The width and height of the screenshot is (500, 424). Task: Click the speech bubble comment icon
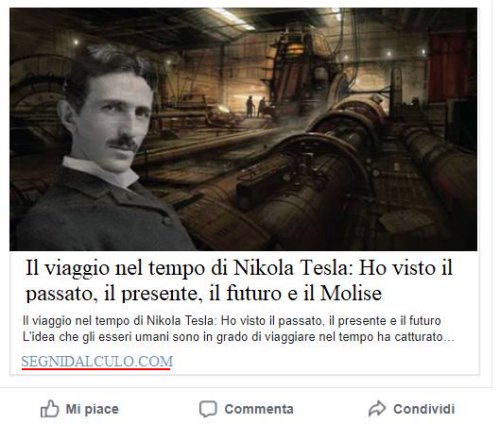(x=208, y=409)
